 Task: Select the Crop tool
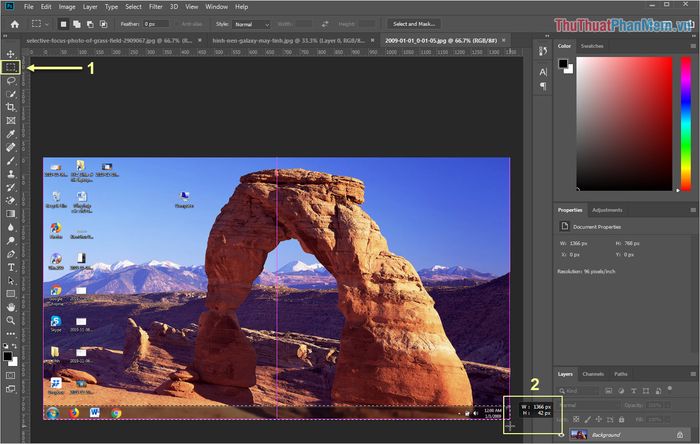point(11,107)
